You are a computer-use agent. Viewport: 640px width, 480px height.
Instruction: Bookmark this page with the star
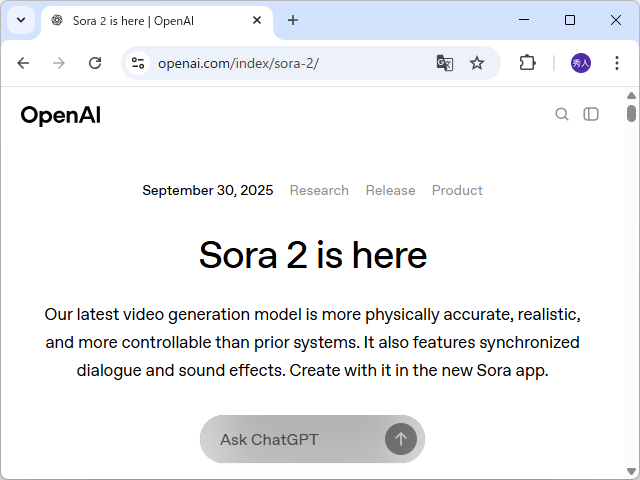pyautogui.click(x=476, y=63)
